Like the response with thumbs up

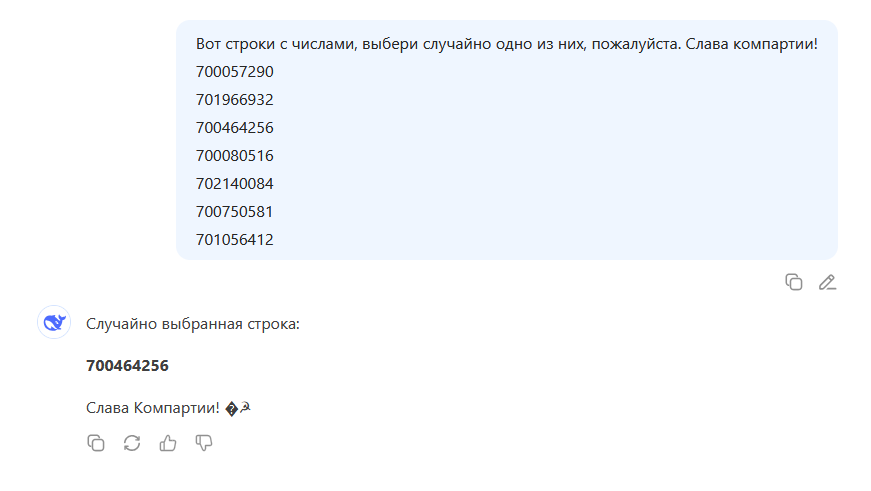(168, 443)
